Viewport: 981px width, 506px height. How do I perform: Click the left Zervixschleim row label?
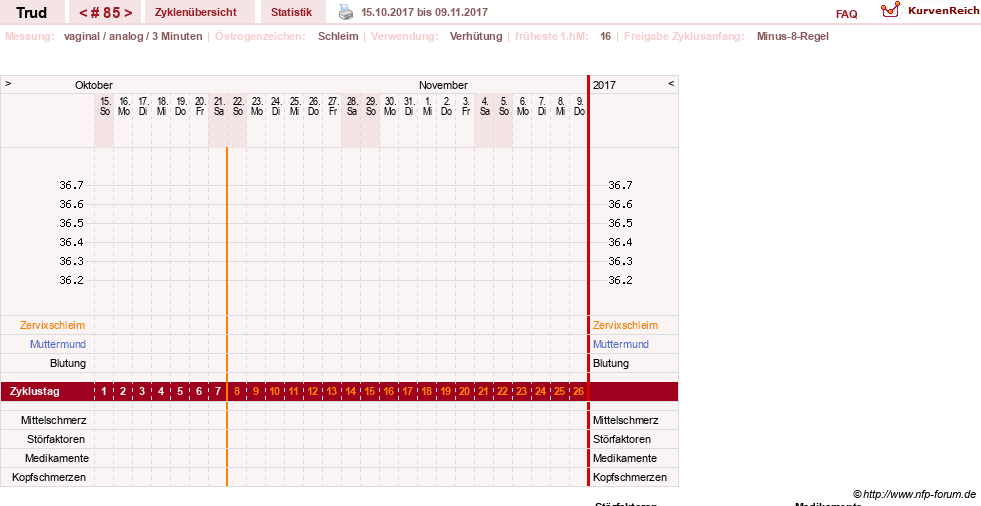click(x=52, y=325)
